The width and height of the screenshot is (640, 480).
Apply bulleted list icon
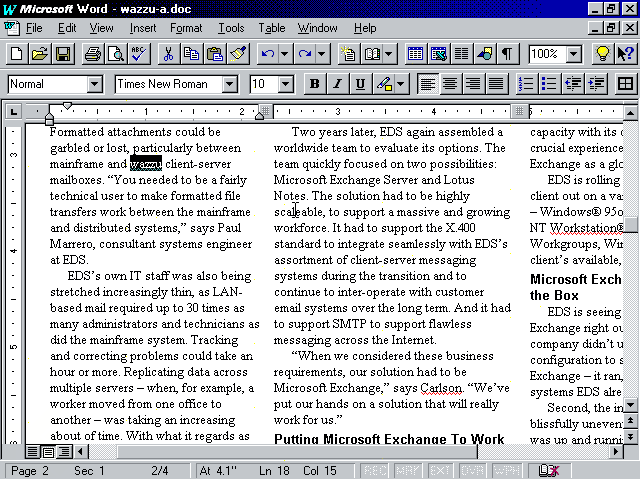(549, 84)
